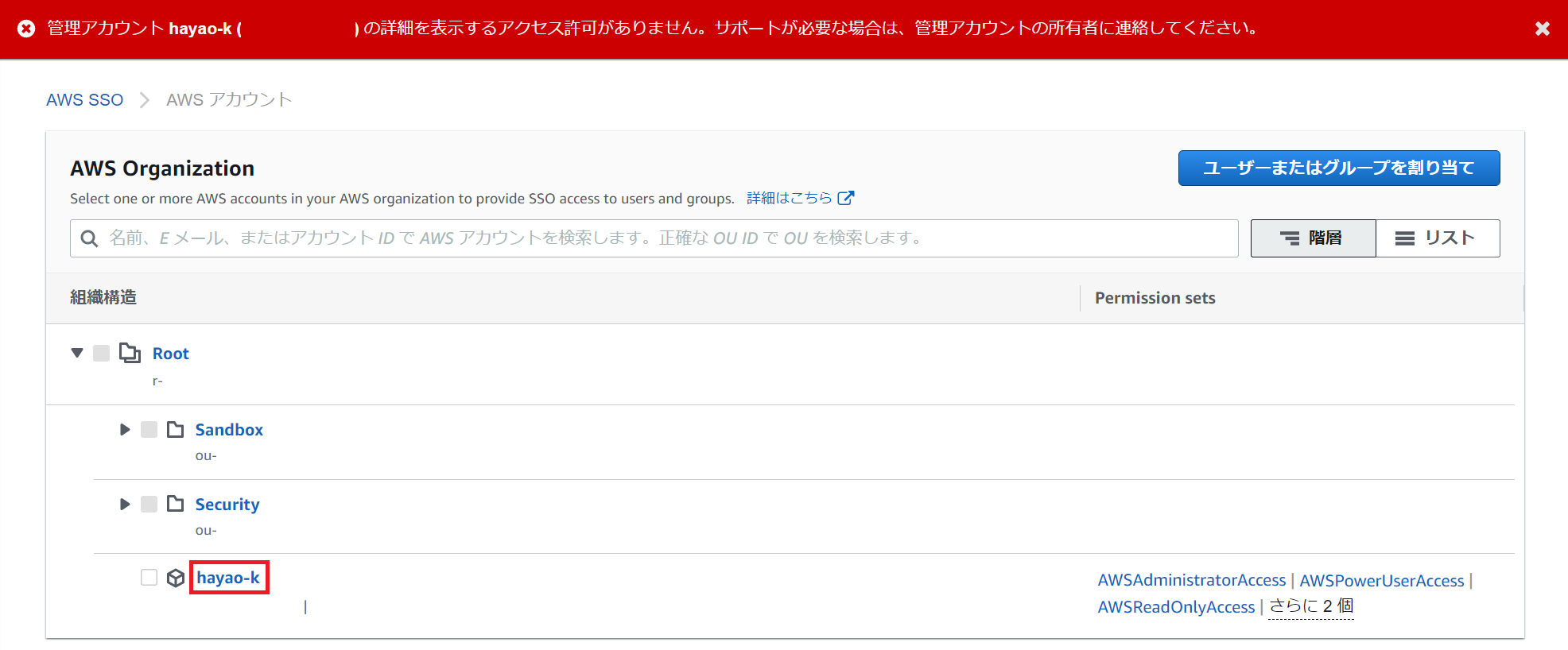Viewport: 1568px width, 650px height.
Task: Show さらに 2 個 more permission sets
Action: tap(1311, 606)
